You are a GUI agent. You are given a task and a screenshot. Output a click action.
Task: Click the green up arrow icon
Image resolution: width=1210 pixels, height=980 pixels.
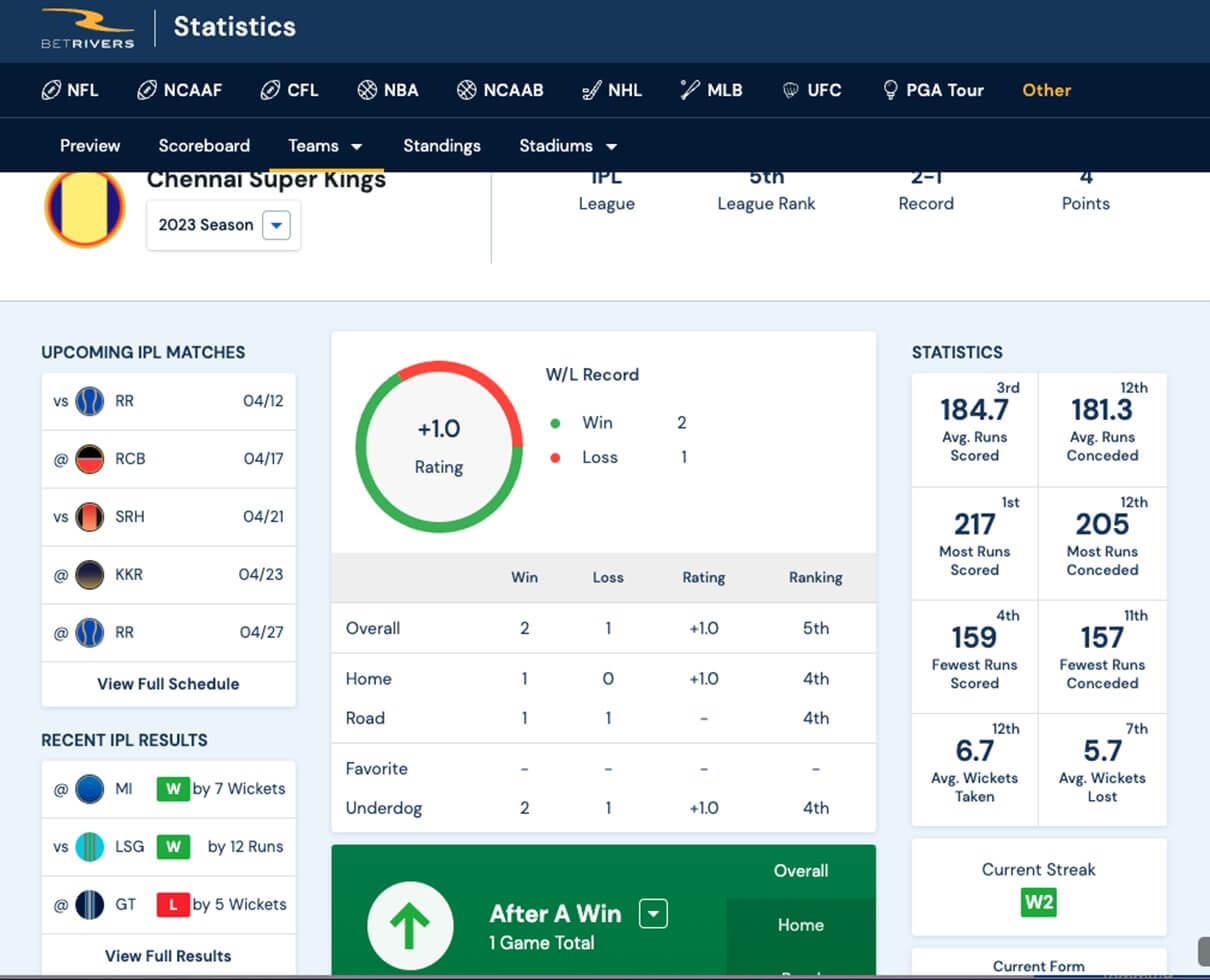pos(409,927)
